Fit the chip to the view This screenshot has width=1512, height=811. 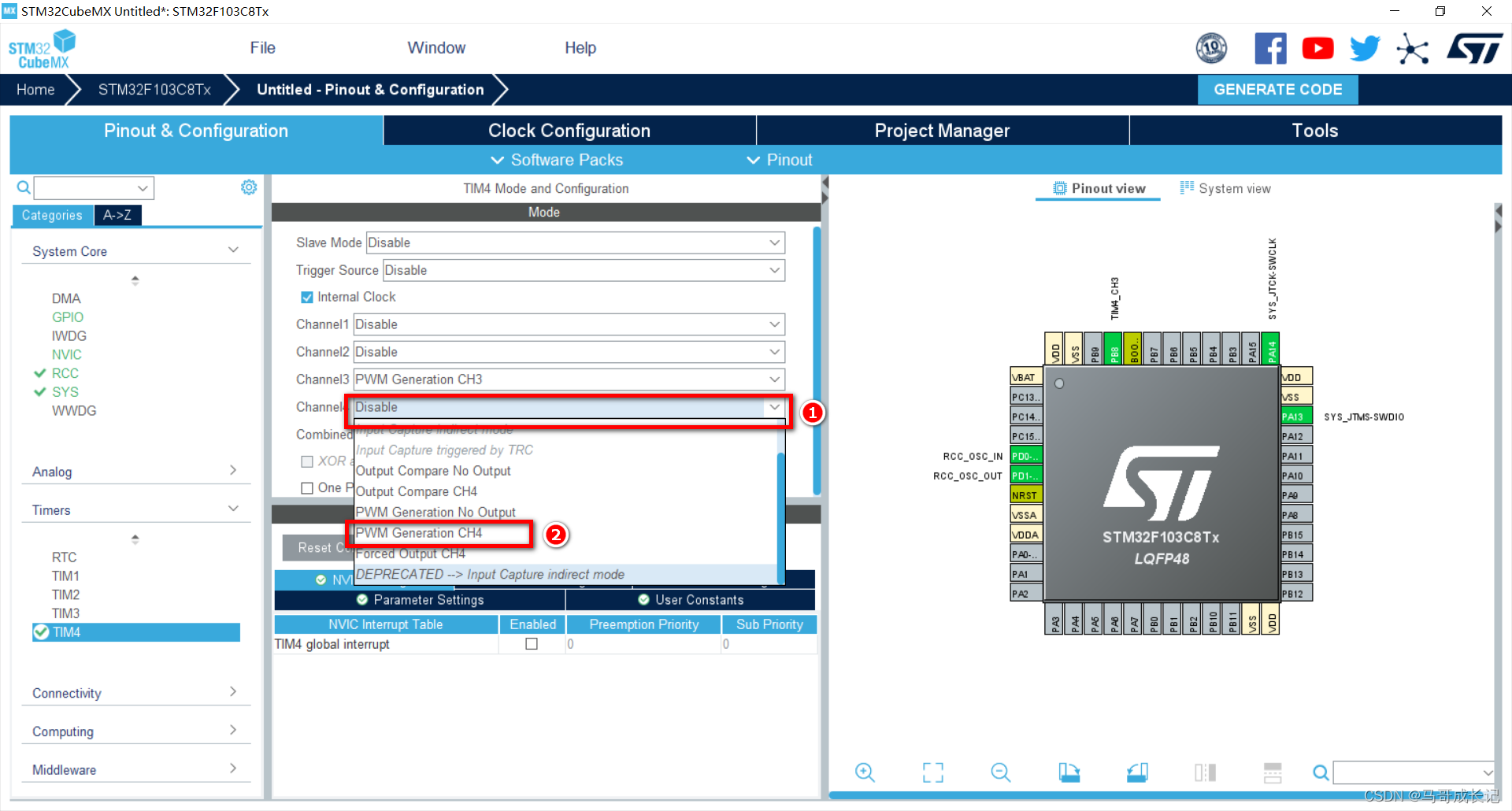[x=932, y=772]
